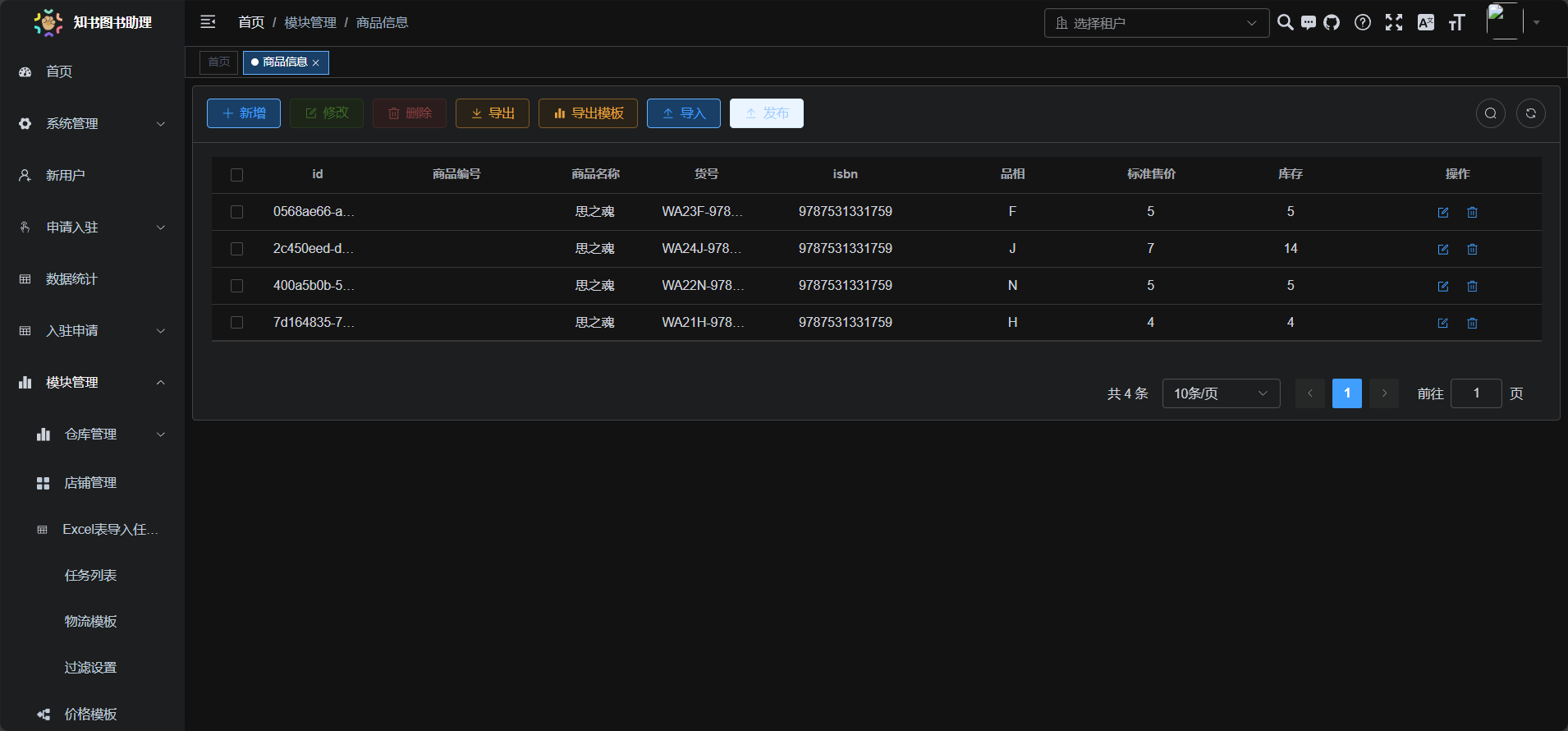Click the 新增 button

click(x=244, y=113)
